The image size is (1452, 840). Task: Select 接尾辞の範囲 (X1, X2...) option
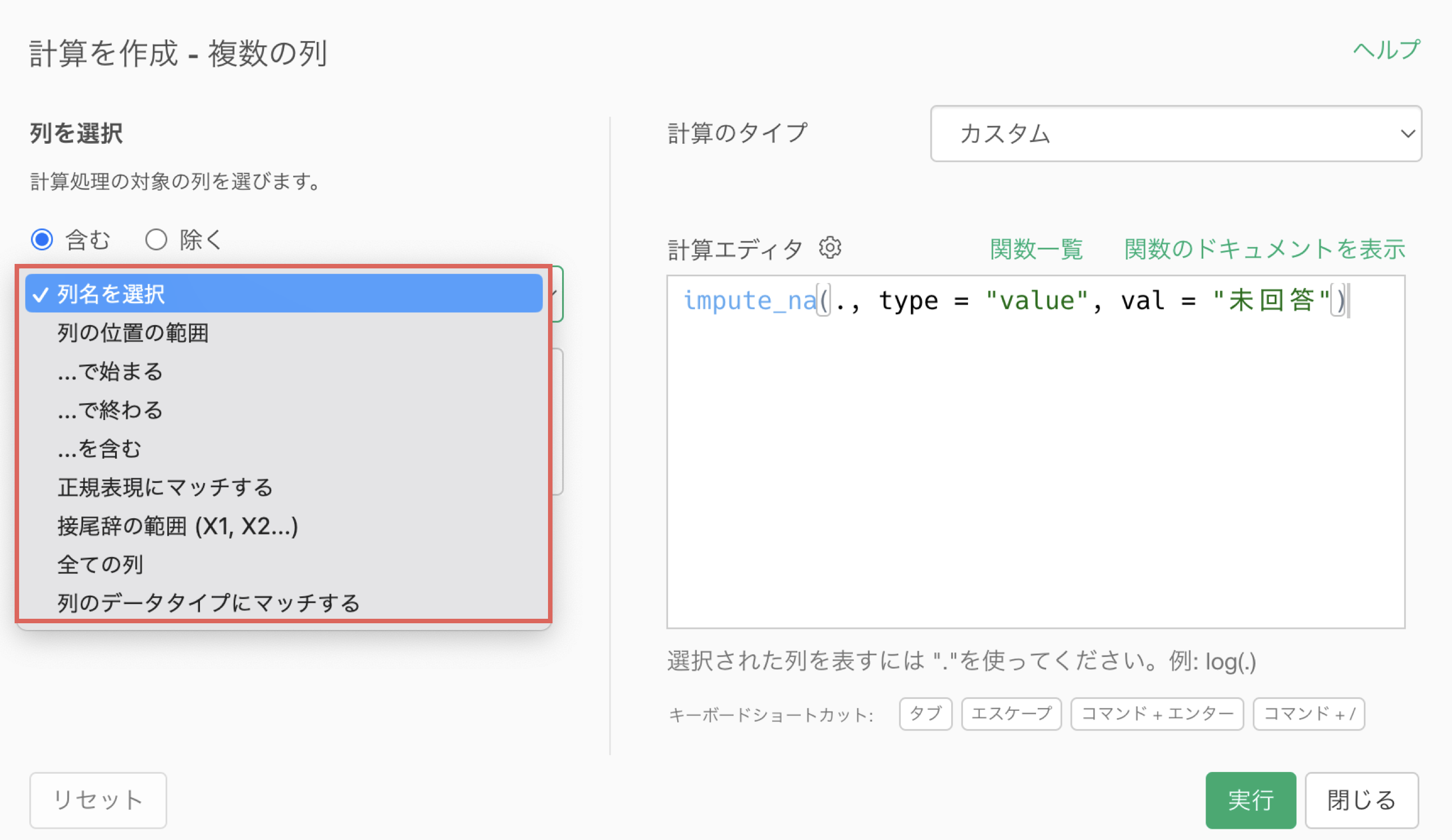(x=177, y=526)
